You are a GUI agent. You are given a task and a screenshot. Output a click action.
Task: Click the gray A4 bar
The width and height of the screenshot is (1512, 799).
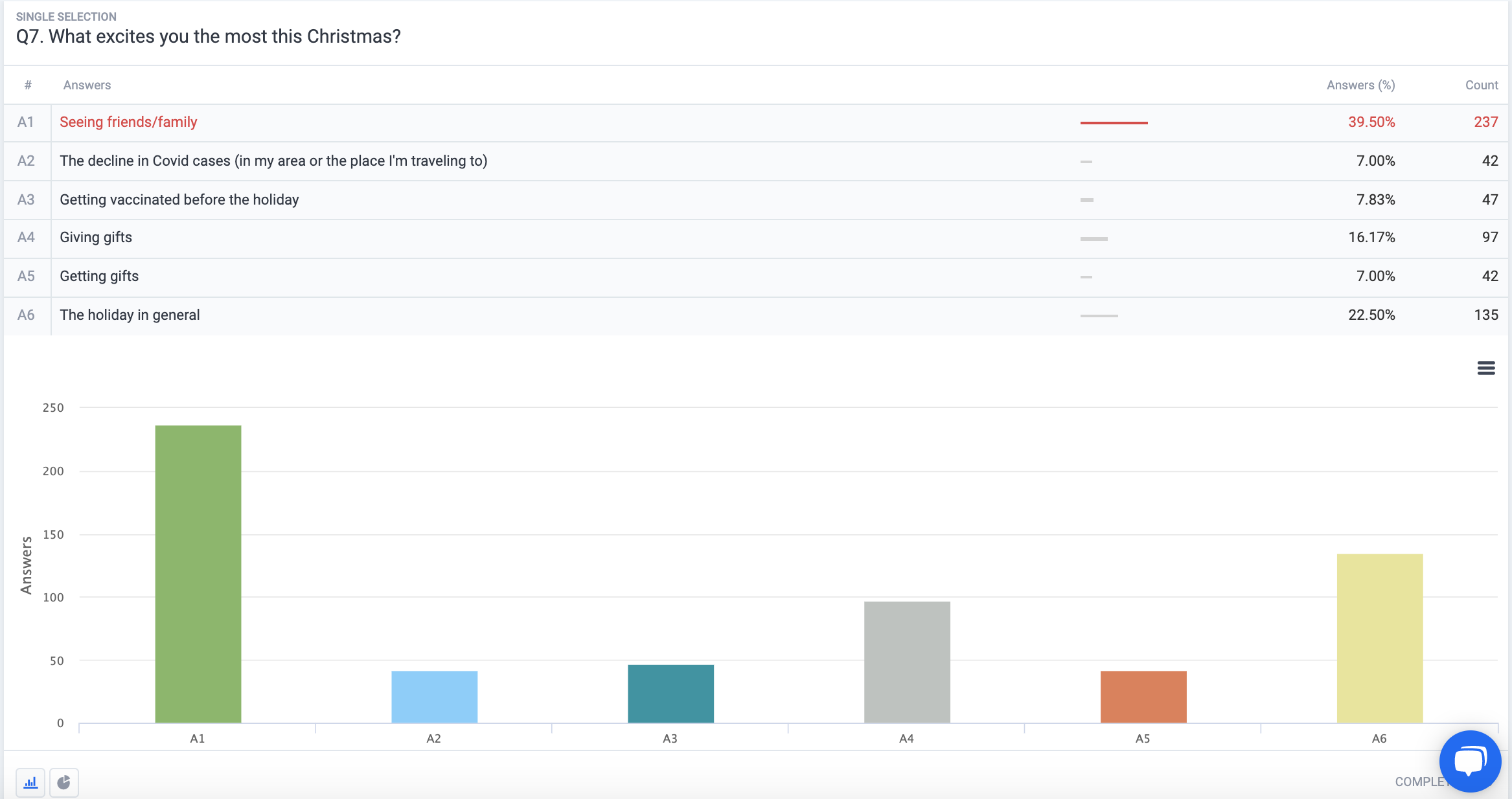907,662
